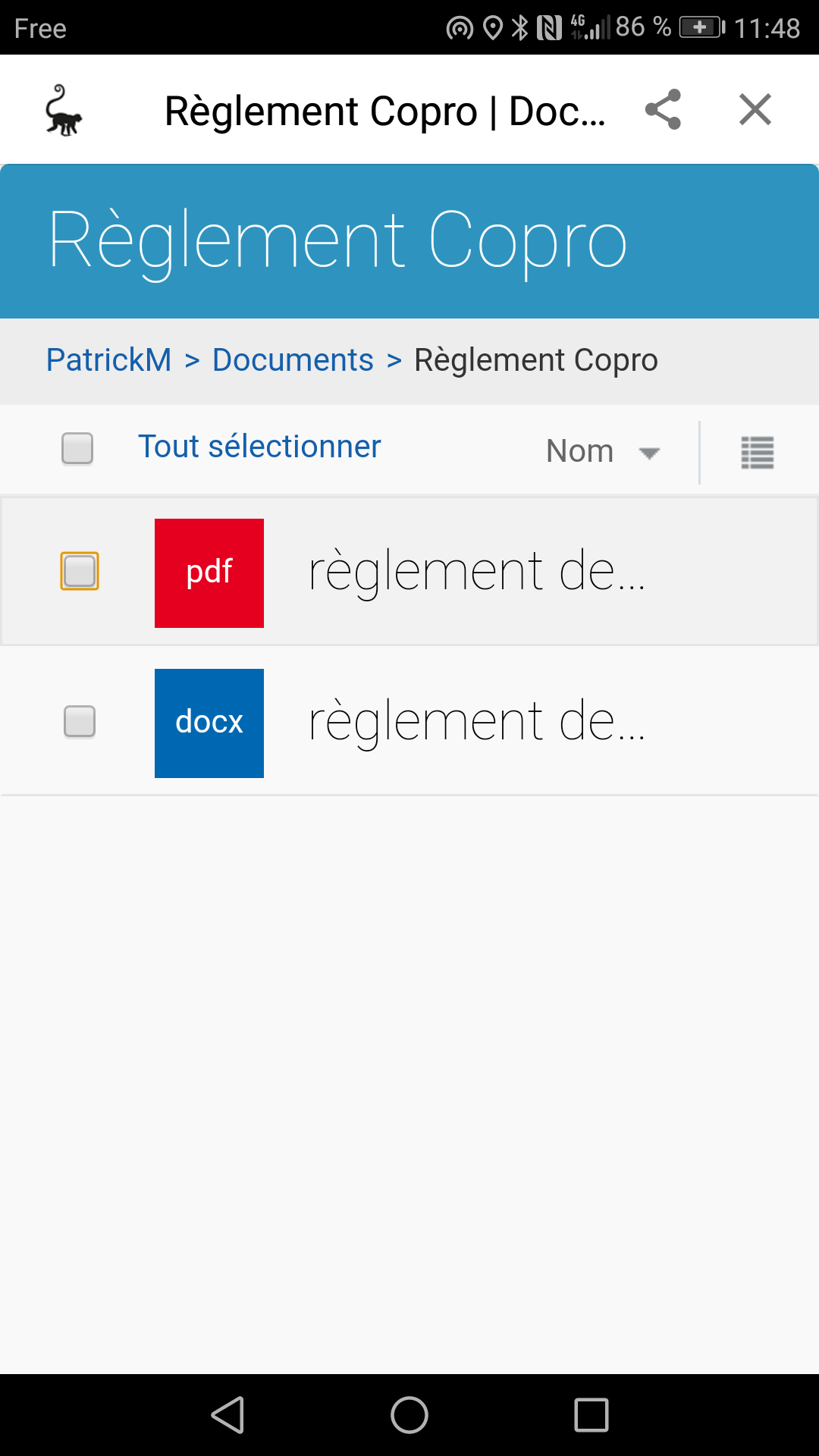Click the 'Règlement Copro' current breadcrumb text
819x1456 pixels.
[x=536, y=361]
